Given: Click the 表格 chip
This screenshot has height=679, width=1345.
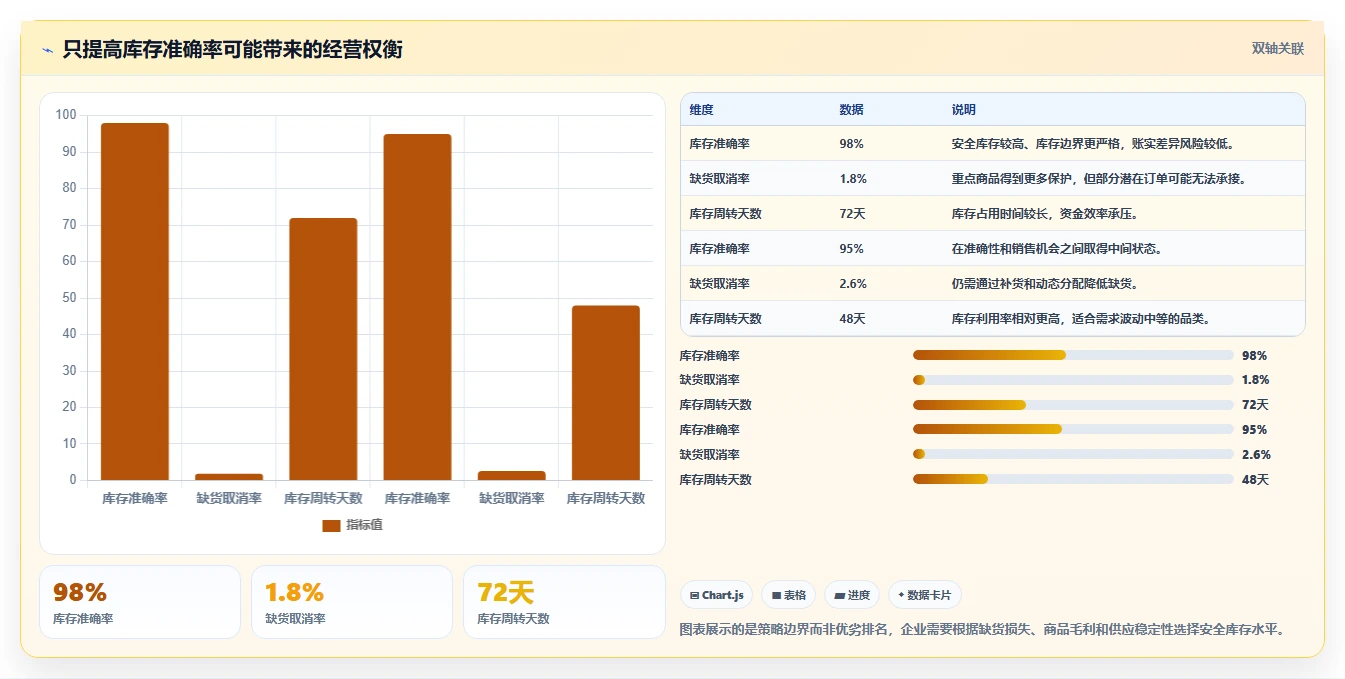Looking at the screenshot, I should click(789, 595).
